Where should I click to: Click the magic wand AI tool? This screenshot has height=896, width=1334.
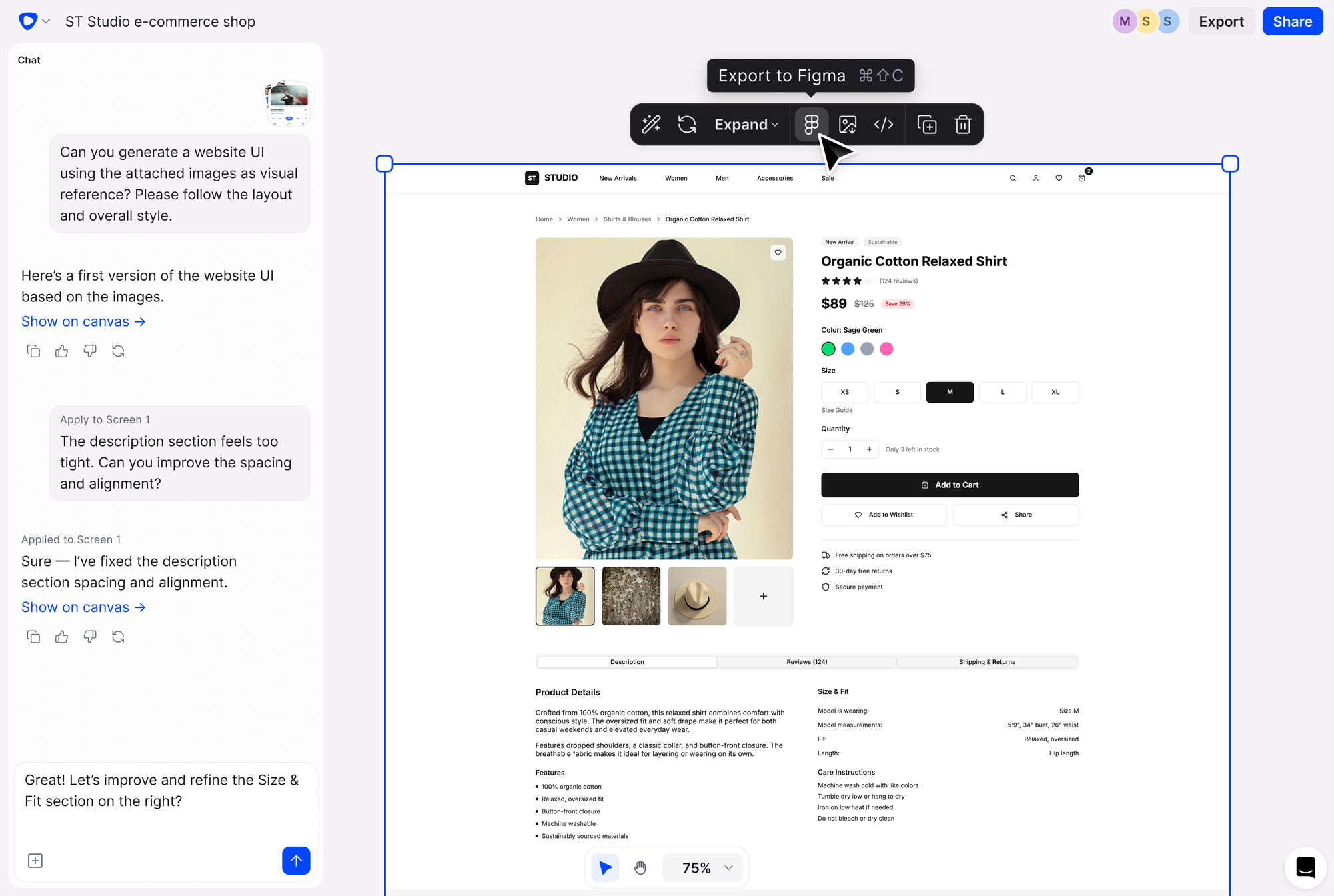click(651, 124)
